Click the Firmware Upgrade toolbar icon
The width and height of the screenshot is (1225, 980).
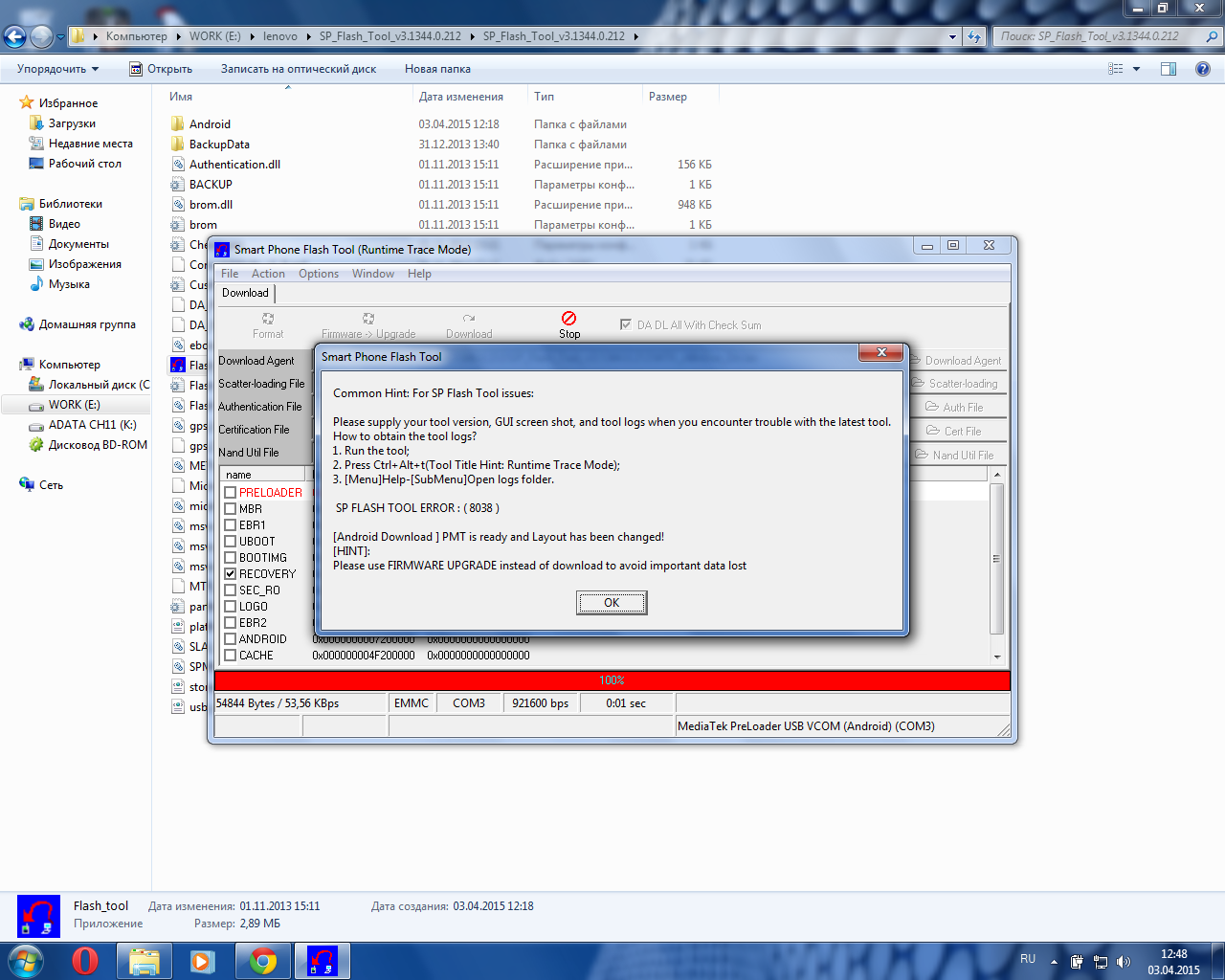(x=368, y=319)
